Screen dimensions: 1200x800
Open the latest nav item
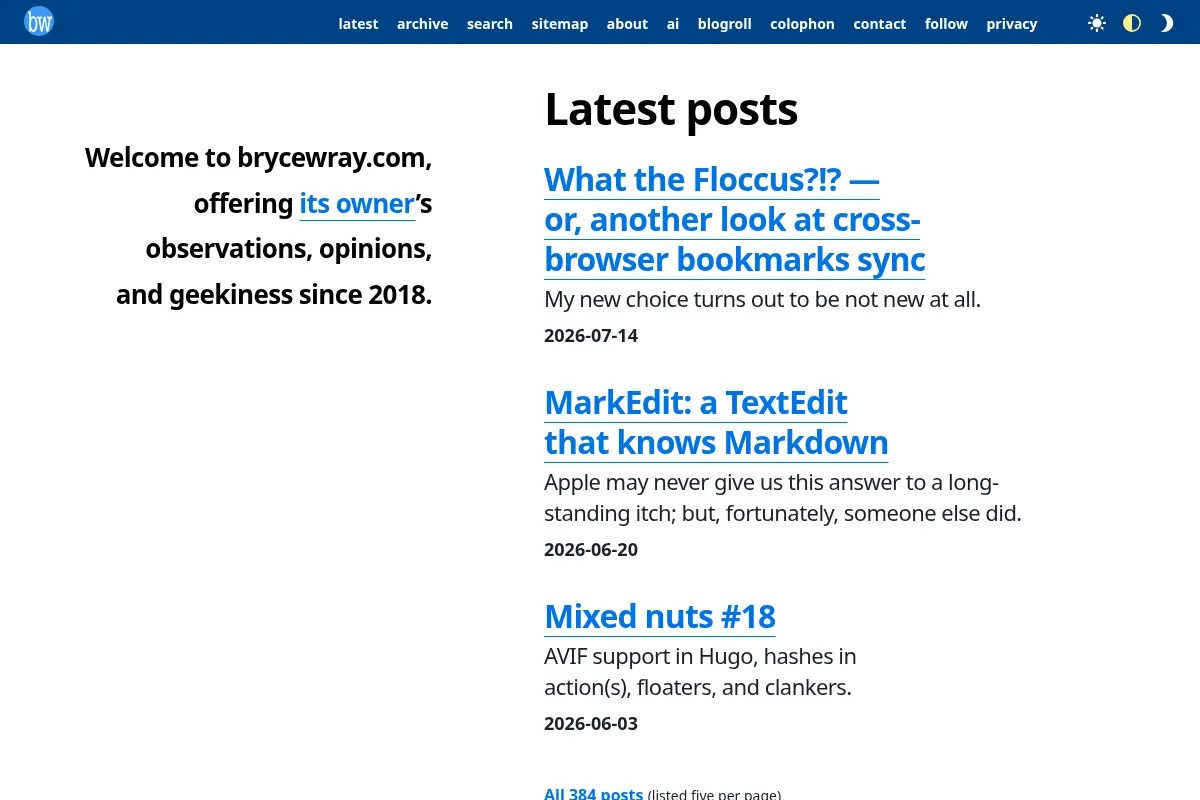358,24
